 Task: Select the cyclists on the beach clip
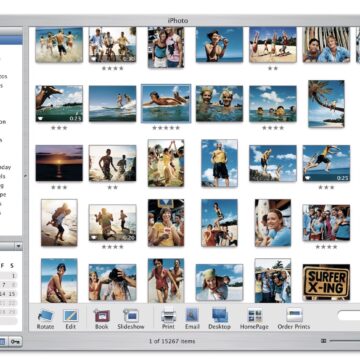pos(112,44)
